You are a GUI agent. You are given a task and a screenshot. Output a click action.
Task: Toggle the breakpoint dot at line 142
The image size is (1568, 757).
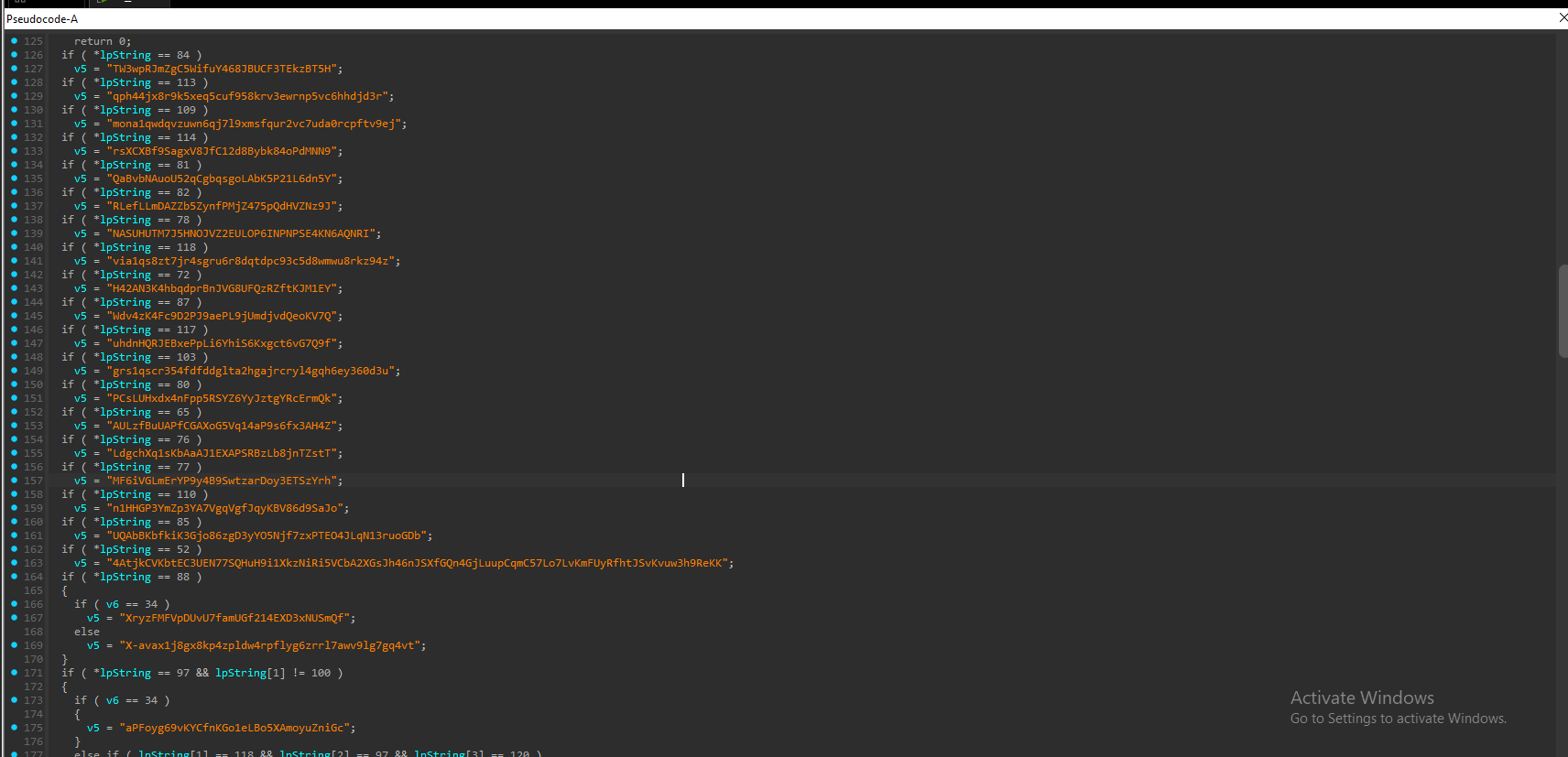tap(14, 275)
